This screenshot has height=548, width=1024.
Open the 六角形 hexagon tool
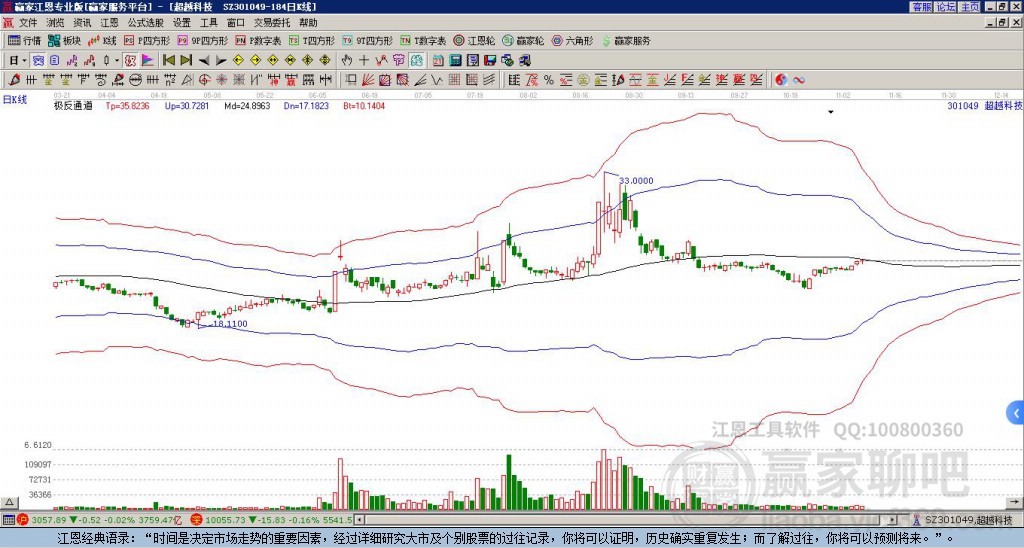[x=572, y=40]
